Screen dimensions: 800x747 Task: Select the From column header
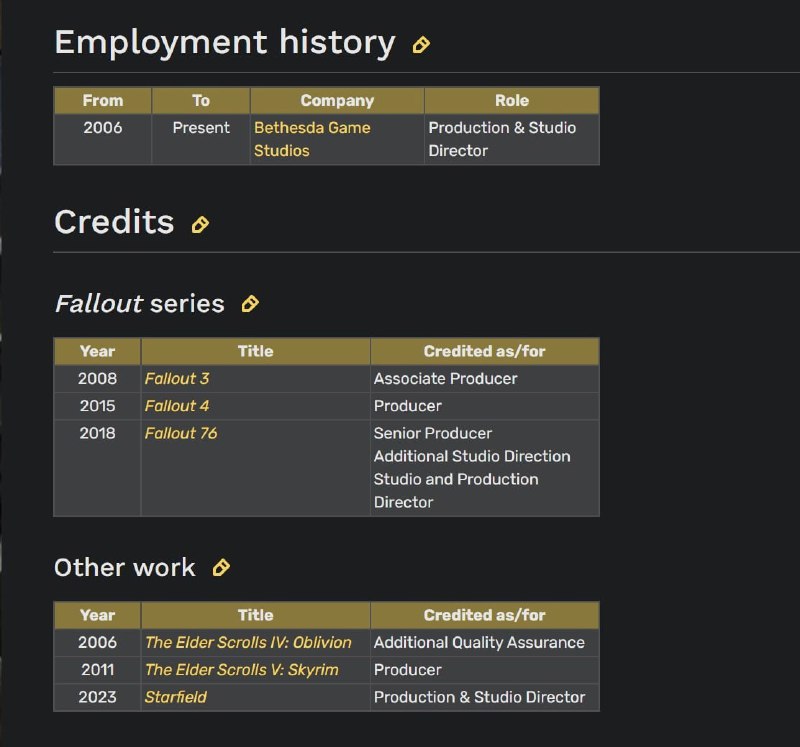(x=103, y=101)
